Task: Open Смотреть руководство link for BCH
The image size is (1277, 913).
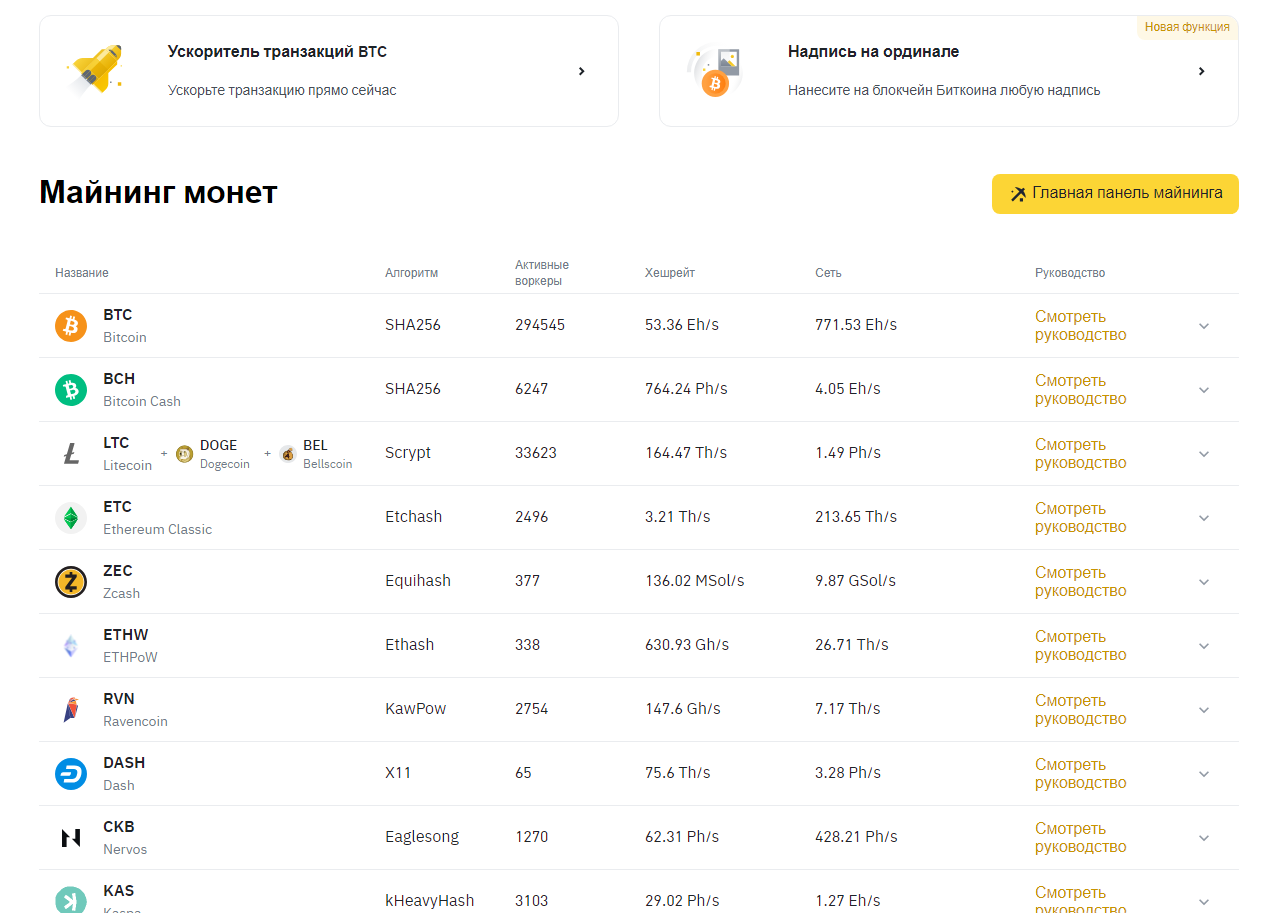Action: [1081, 390]
